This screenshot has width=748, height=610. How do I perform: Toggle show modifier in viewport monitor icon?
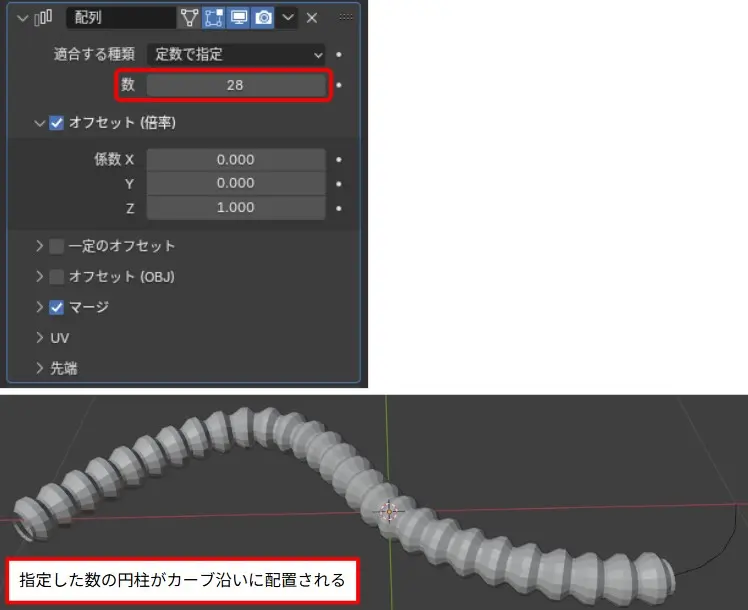(239, 18)
